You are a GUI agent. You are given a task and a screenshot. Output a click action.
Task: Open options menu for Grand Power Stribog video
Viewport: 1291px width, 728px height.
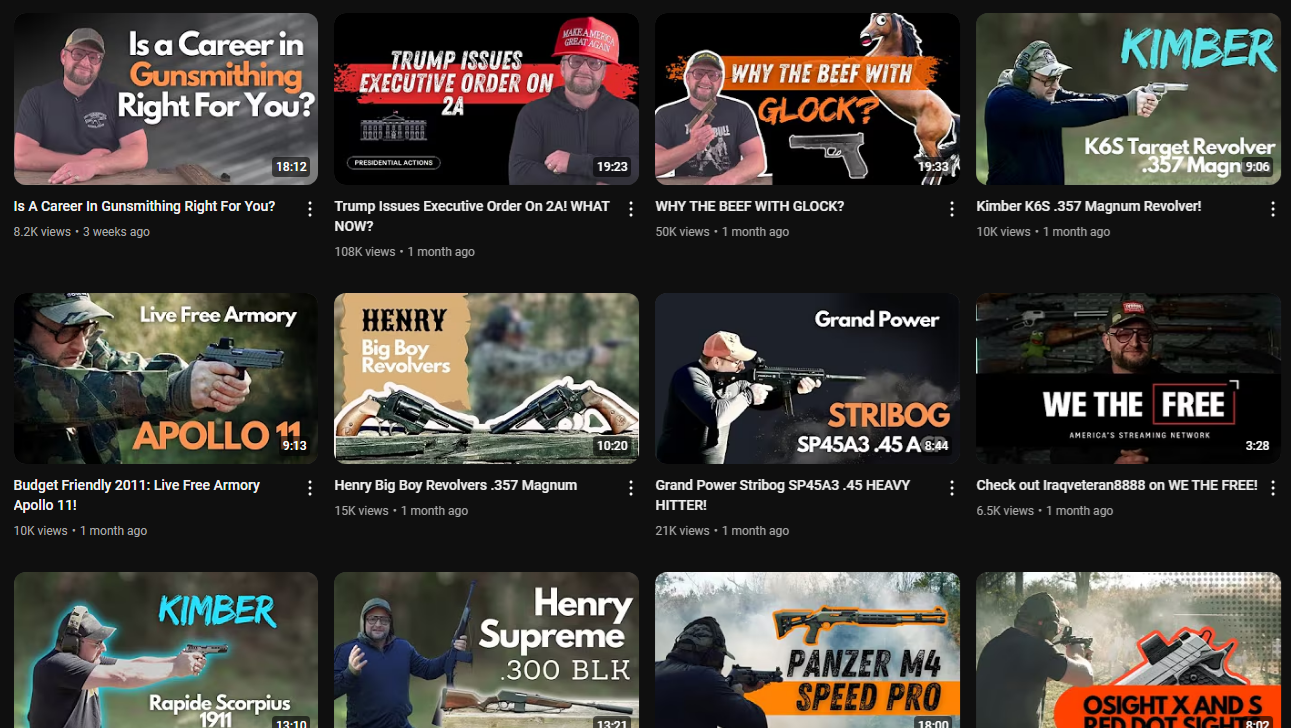pyautogui.click(x=952, y=488)
